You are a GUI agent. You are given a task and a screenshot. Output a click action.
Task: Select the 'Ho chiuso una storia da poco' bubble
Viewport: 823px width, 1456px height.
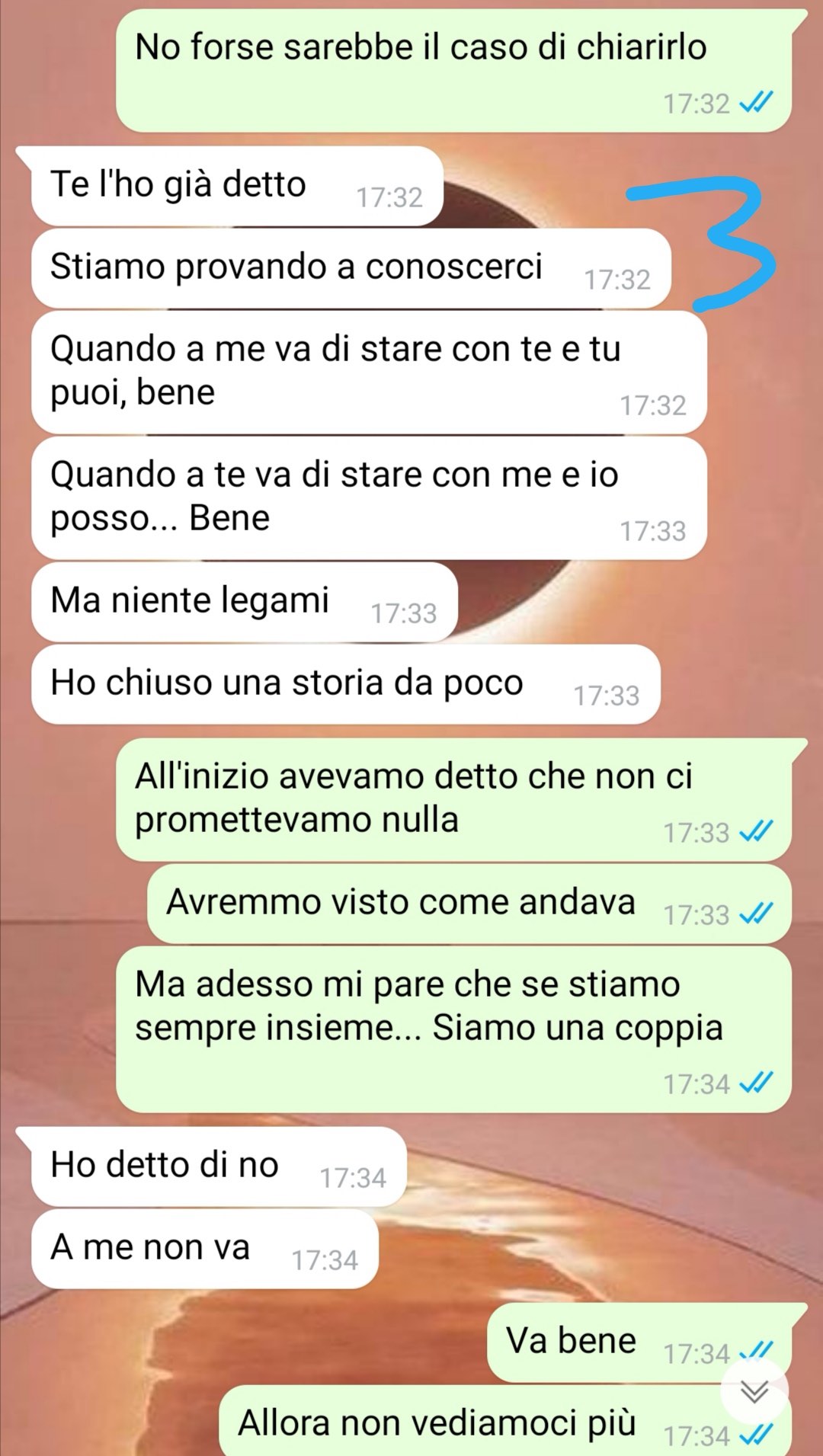(x=345, y=684)
